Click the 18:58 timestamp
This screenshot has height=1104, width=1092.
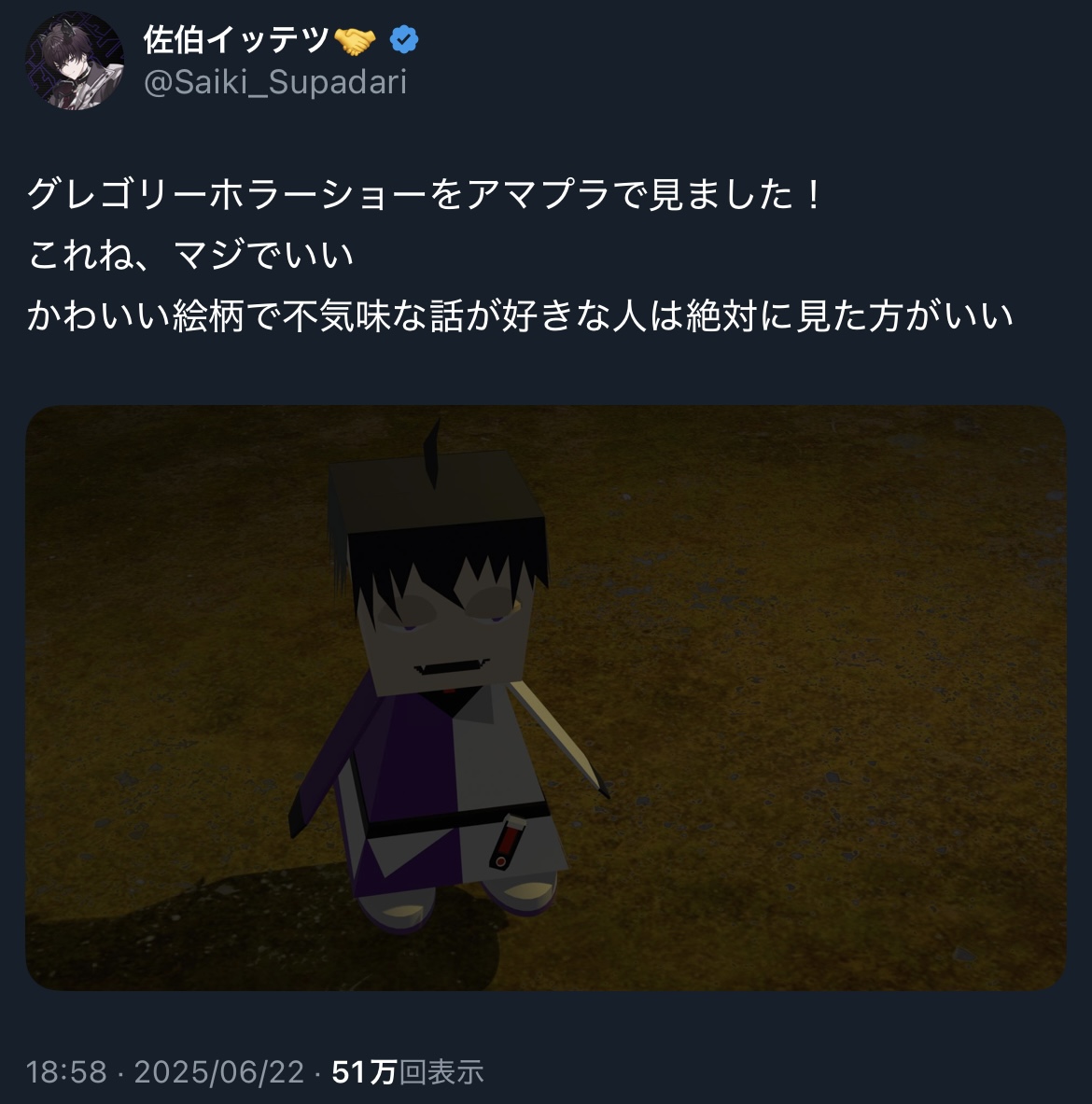66,1072
